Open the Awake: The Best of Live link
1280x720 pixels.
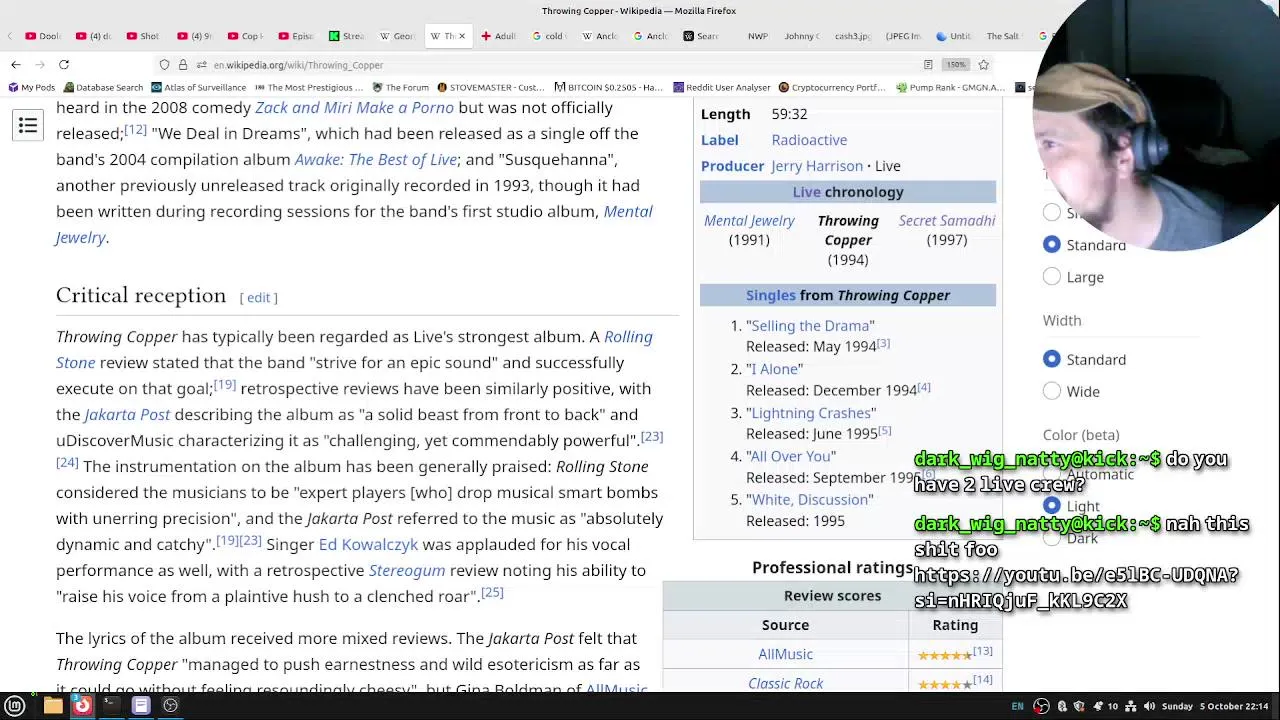pos(375,160)
